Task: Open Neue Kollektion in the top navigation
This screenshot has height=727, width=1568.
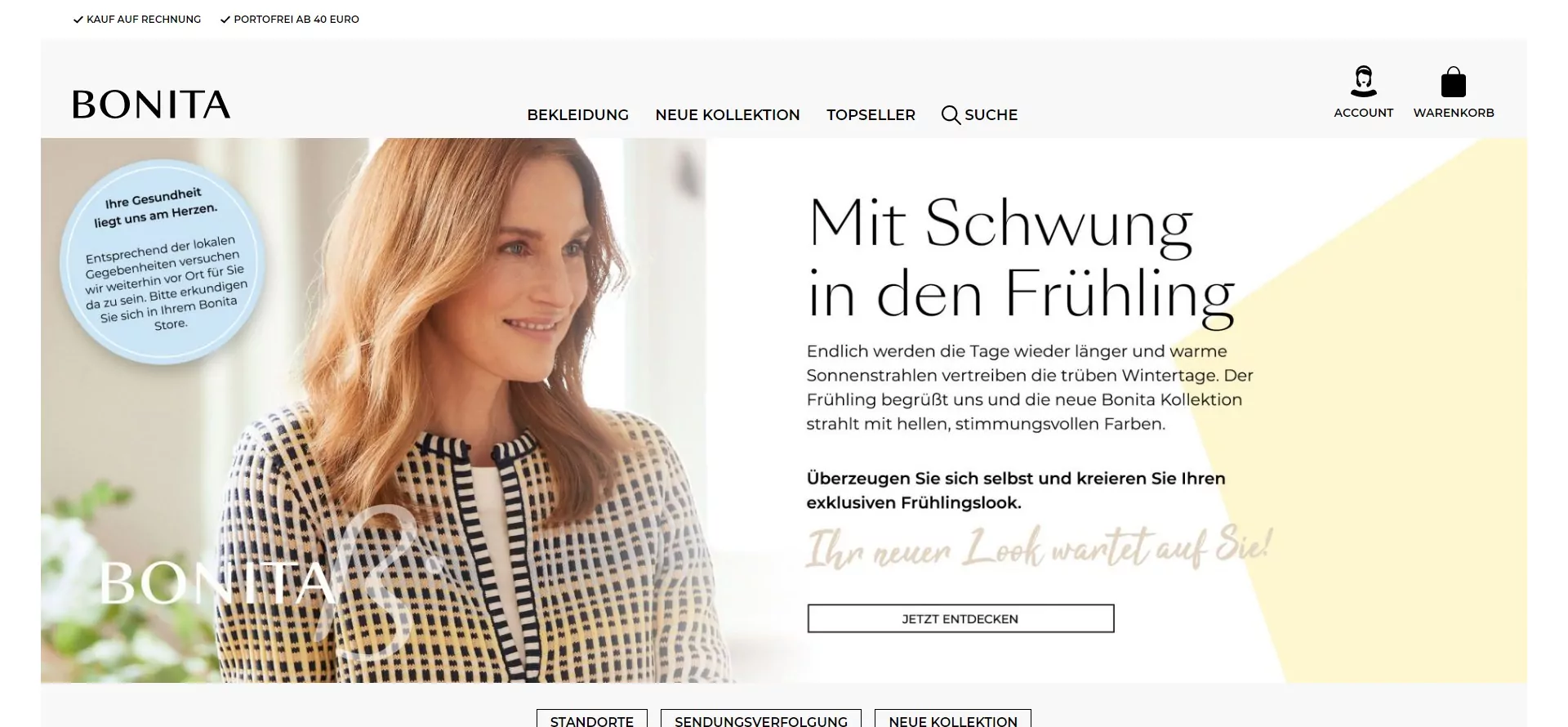Action: click(x=728, y=115)
